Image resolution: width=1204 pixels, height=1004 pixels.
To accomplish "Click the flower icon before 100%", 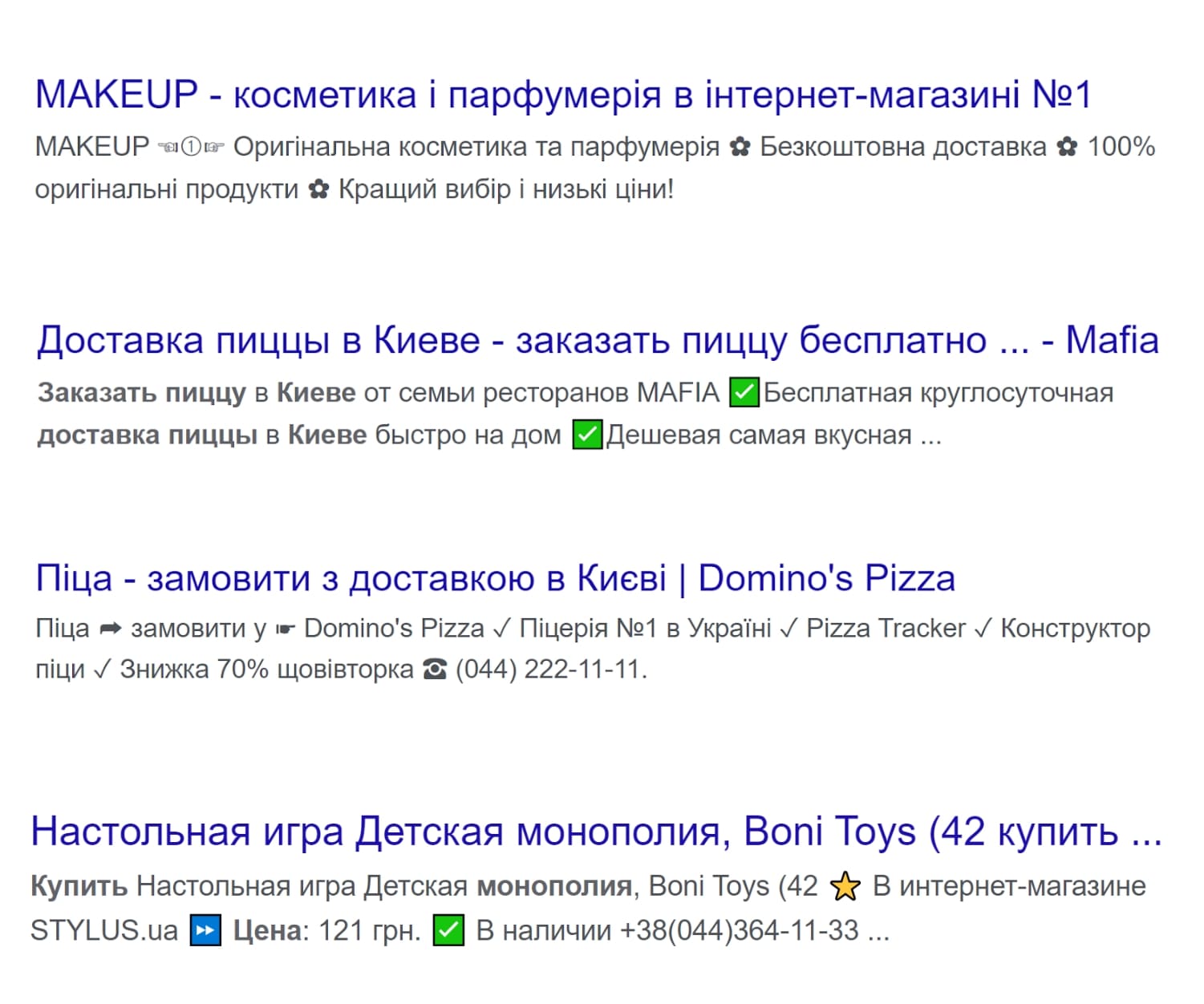I will coord(1066,148).
